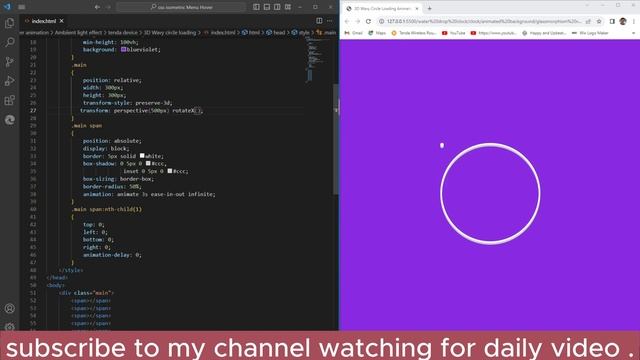Click the 'border-radius: 50%;' code line
The width and height of the screenshot is (640, 360).
(x=112, y=187)
